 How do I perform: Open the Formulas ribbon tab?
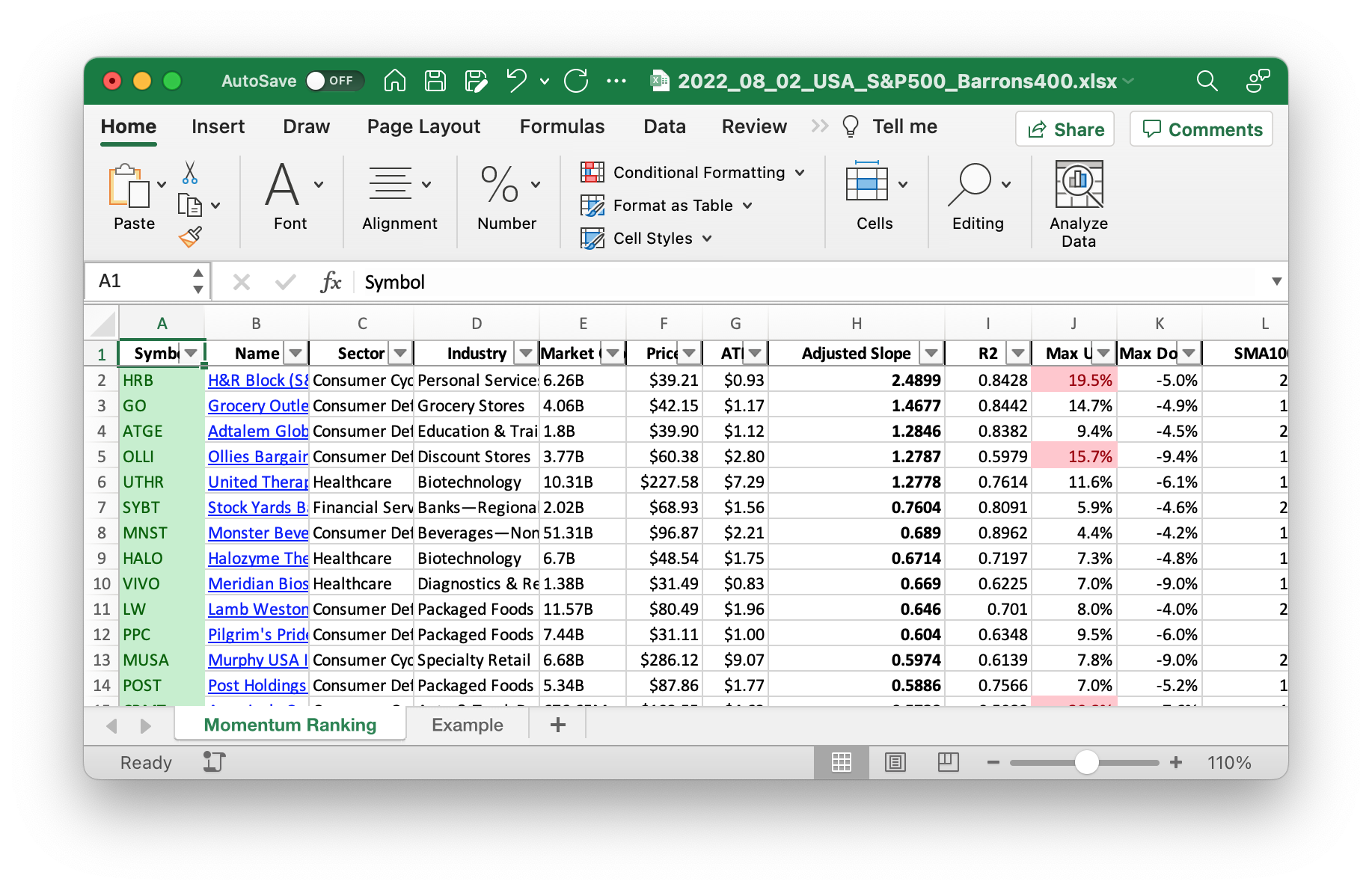pyautogui.click(x=562, y=126)
